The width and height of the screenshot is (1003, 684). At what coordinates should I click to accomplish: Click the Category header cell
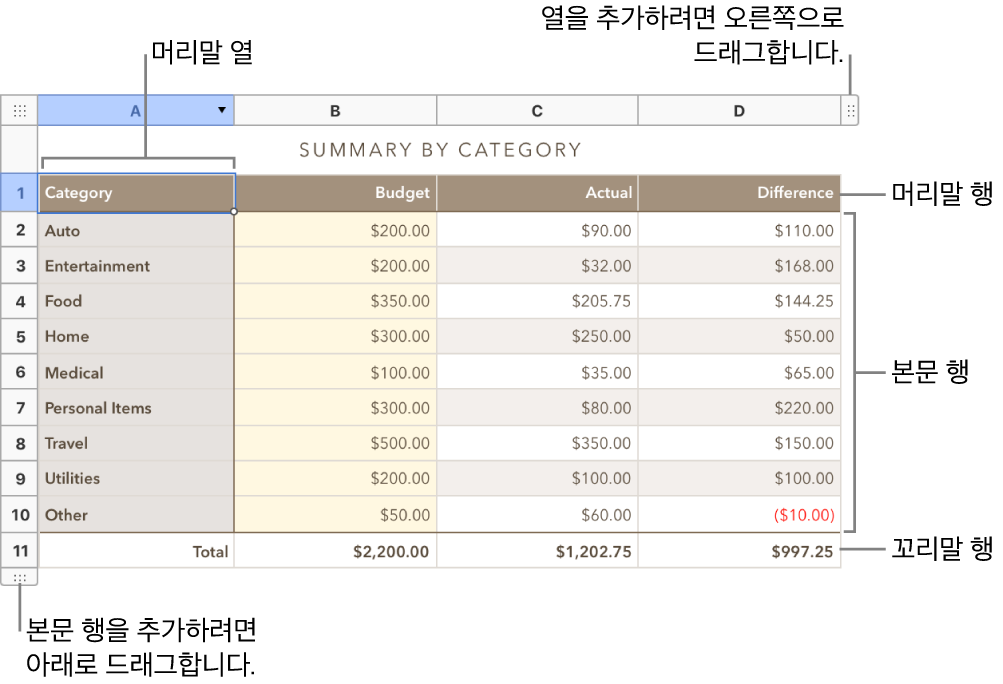tap(137, 193)
